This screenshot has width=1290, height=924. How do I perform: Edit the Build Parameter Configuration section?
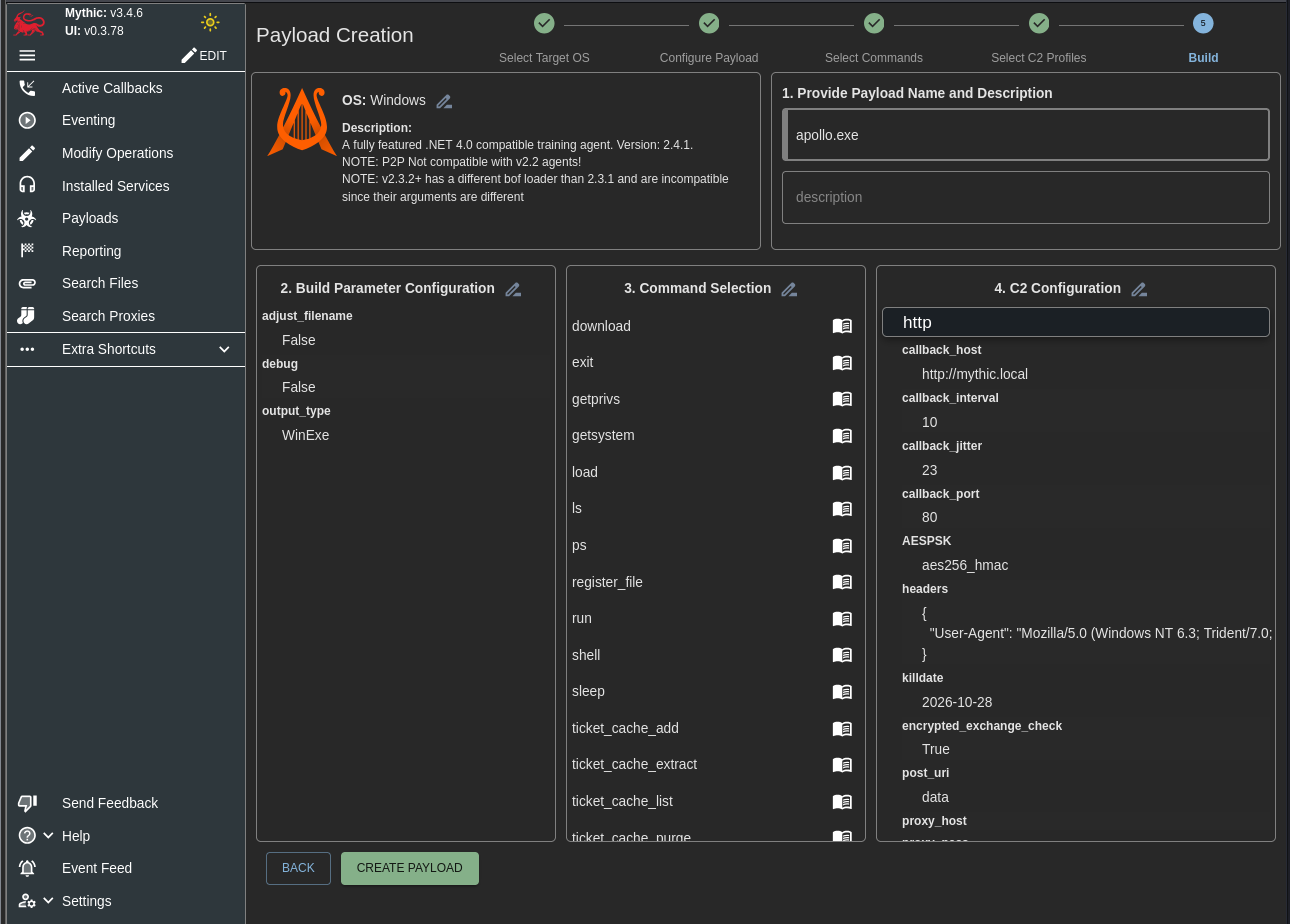coord(513,289)
